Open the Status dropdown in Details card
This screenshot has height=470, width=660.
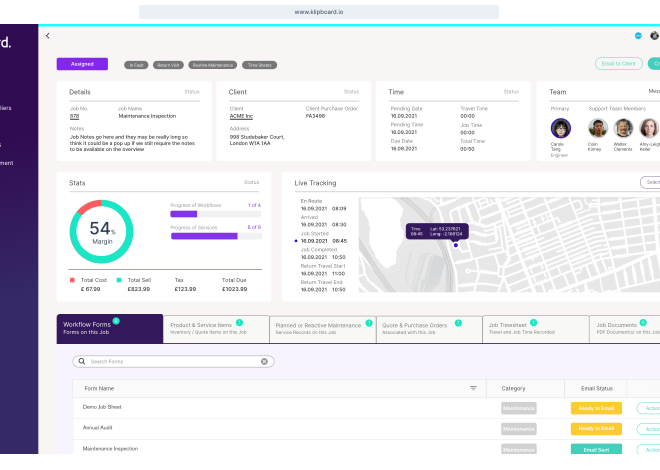pos(192,92)
